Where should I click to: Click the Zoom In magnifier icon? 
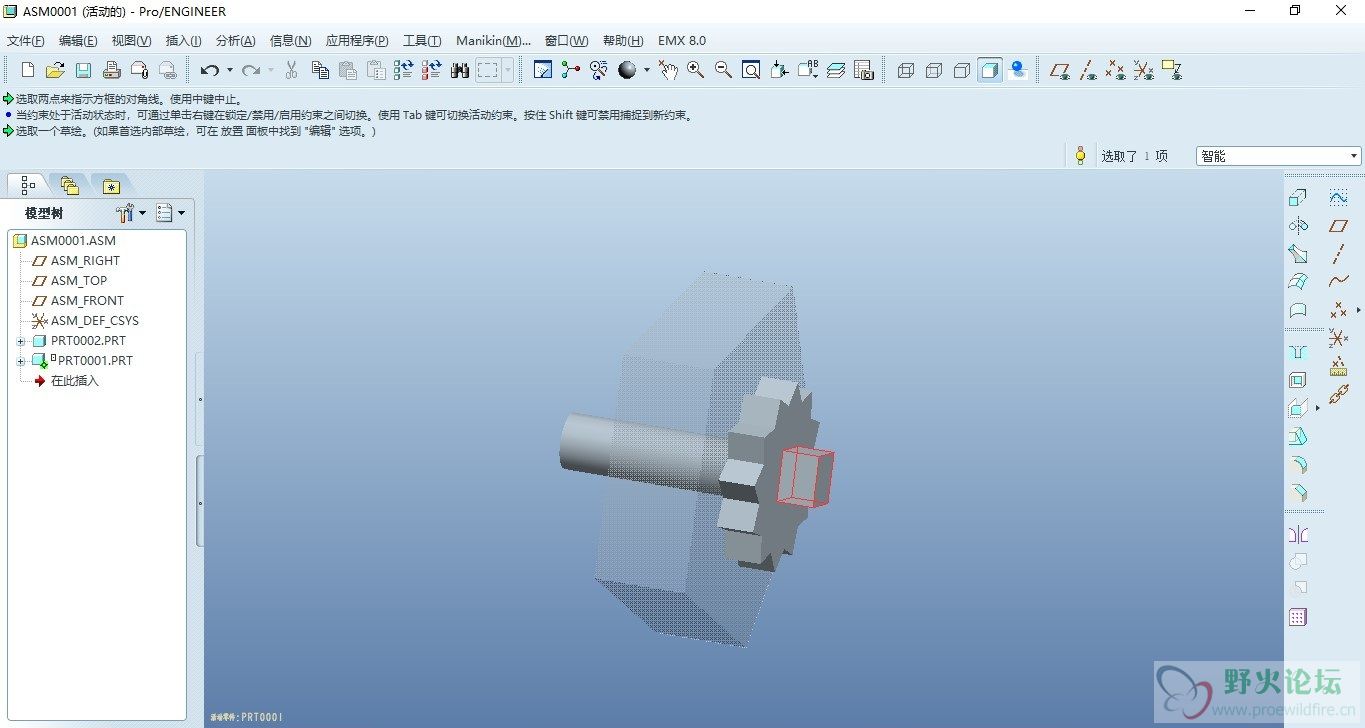point(695,70)
